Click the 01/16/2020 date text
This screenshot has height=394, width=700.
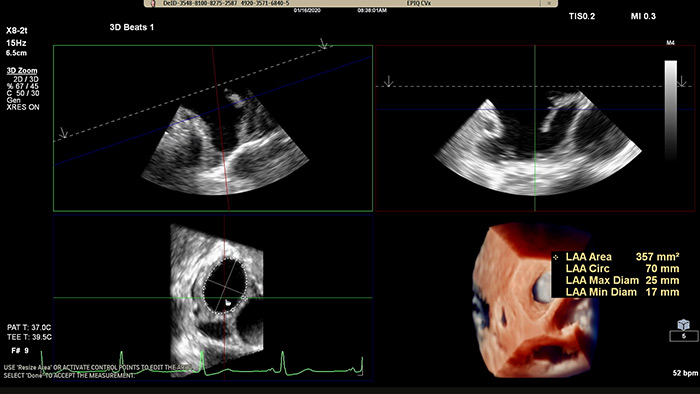click(307, 10)
